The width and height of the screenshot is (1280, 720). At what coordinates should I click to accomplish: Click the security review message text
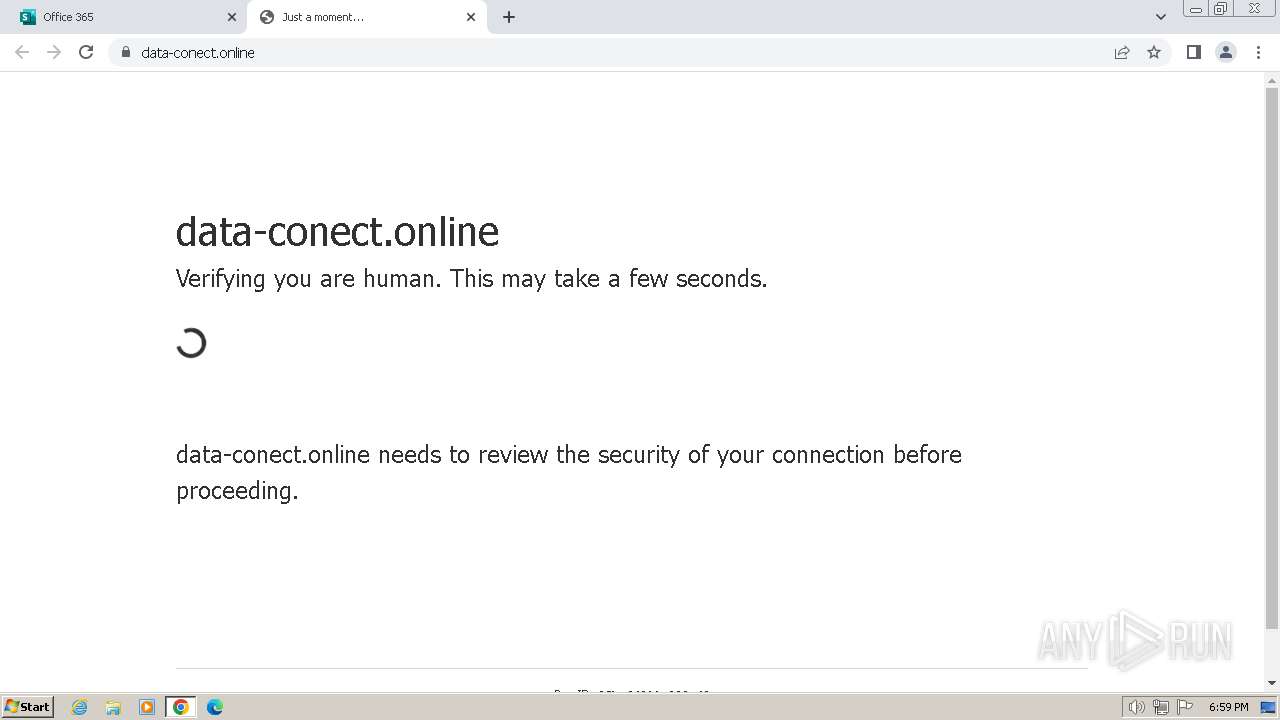[x=569, y=472]
